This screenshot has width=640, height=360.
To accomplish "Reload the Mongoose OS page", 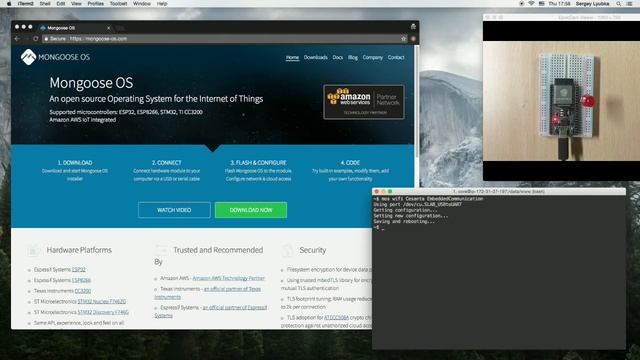I will (36, 39).
